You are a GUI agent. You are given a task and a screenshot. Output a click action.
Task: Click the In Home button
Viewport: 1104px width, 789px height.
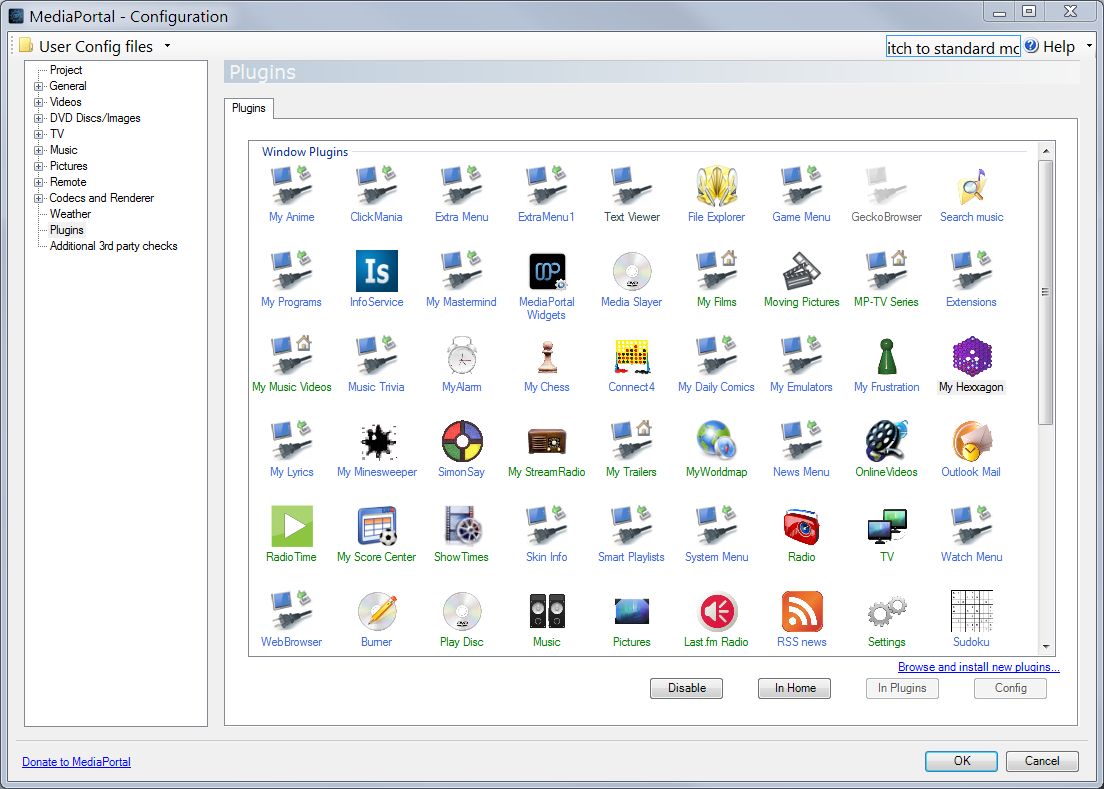795,688
